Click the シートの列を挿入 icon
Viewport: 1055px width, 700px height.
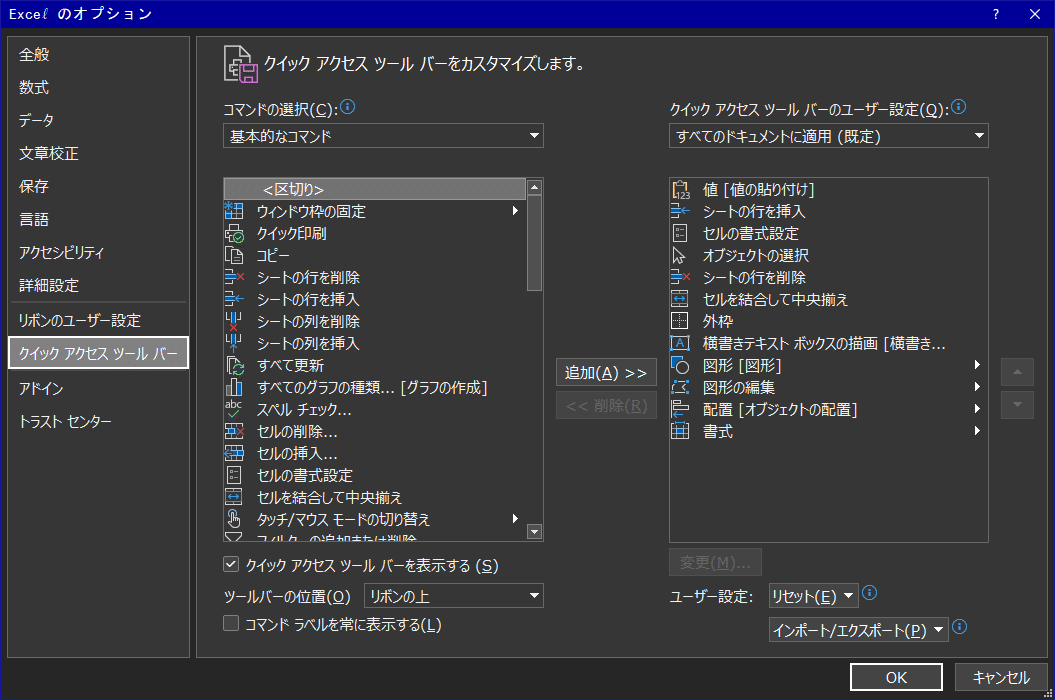tap(233, 343)
